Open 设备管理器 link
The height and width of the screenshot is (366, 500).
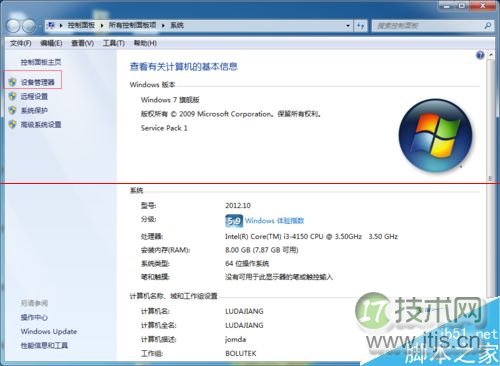point(37,82)
